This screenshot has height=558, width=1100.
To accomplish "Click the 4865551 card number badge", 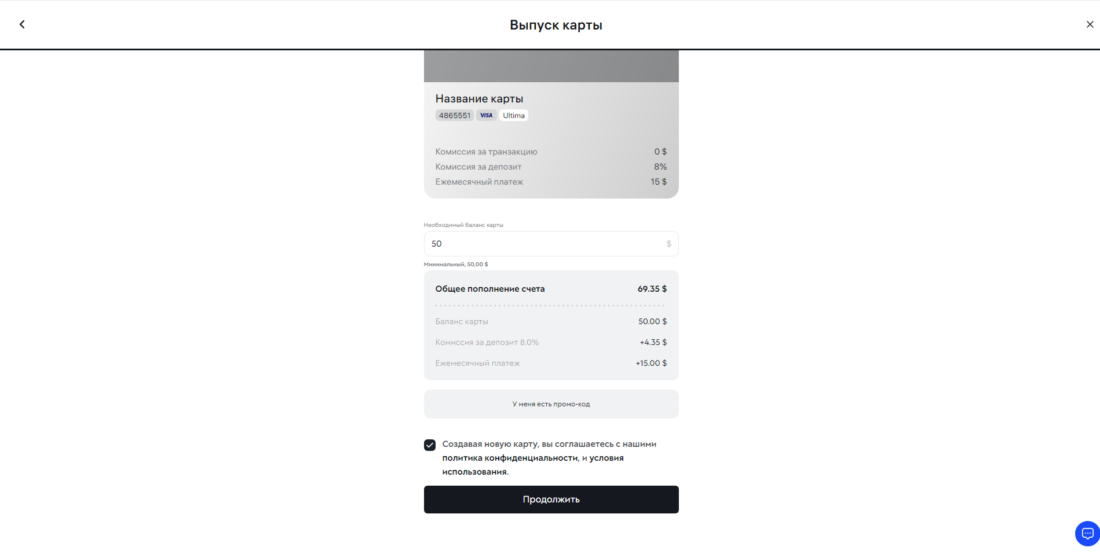I will pyautogui.click(x=454, y=116).
